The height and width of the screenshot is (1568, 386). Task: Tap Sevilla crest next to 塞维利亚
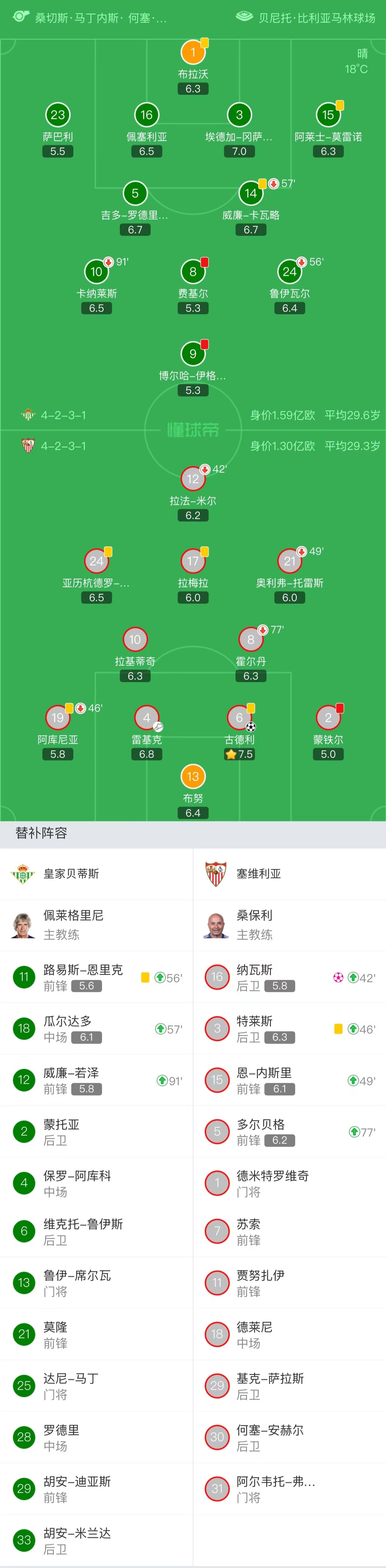pyautogui.click(x=216, y=873)
